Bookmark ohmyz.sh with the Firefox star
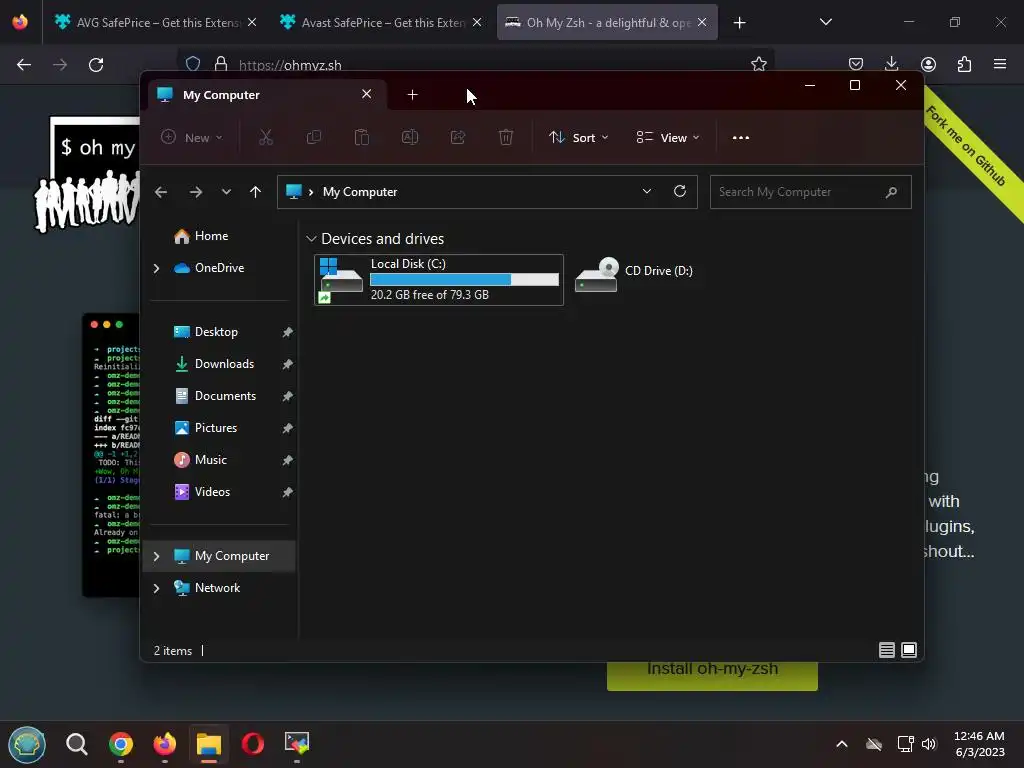This screenshot has height=768, width=1024. point(758,64)
